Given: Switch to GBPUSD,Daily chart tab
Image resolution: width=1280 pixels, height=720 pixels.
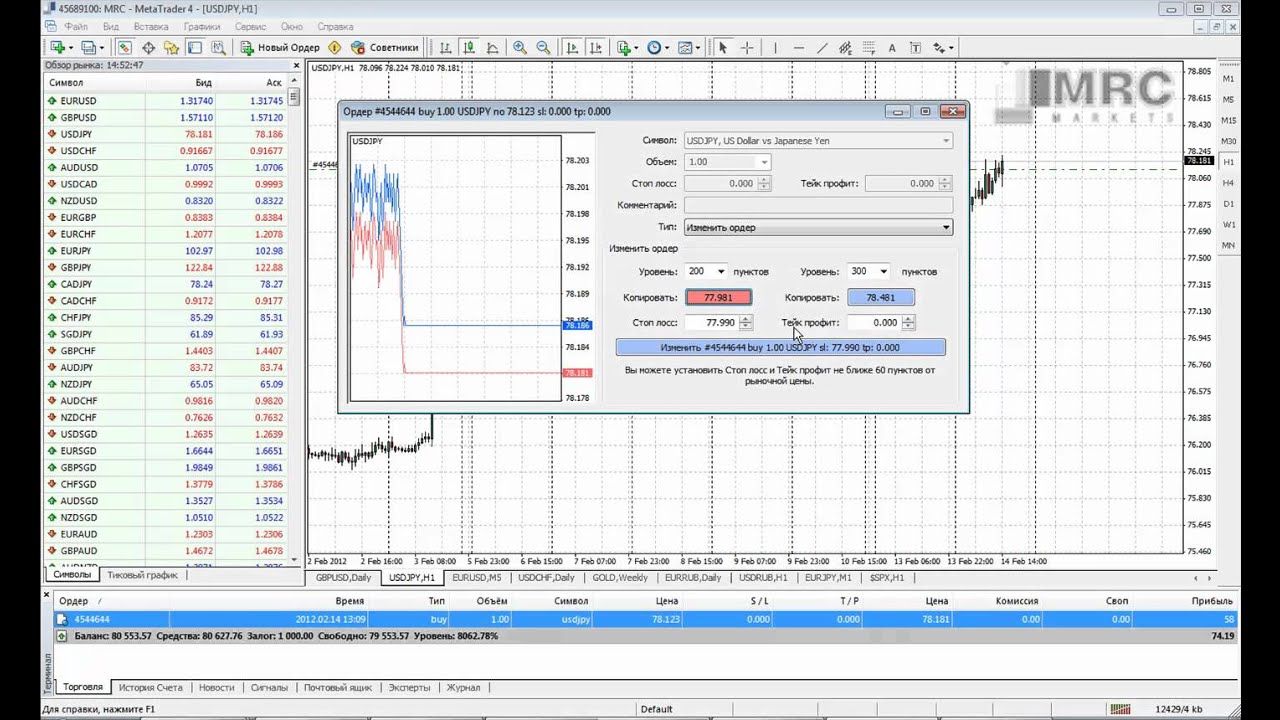Looking at the screenshot, I should coord(343,578).
